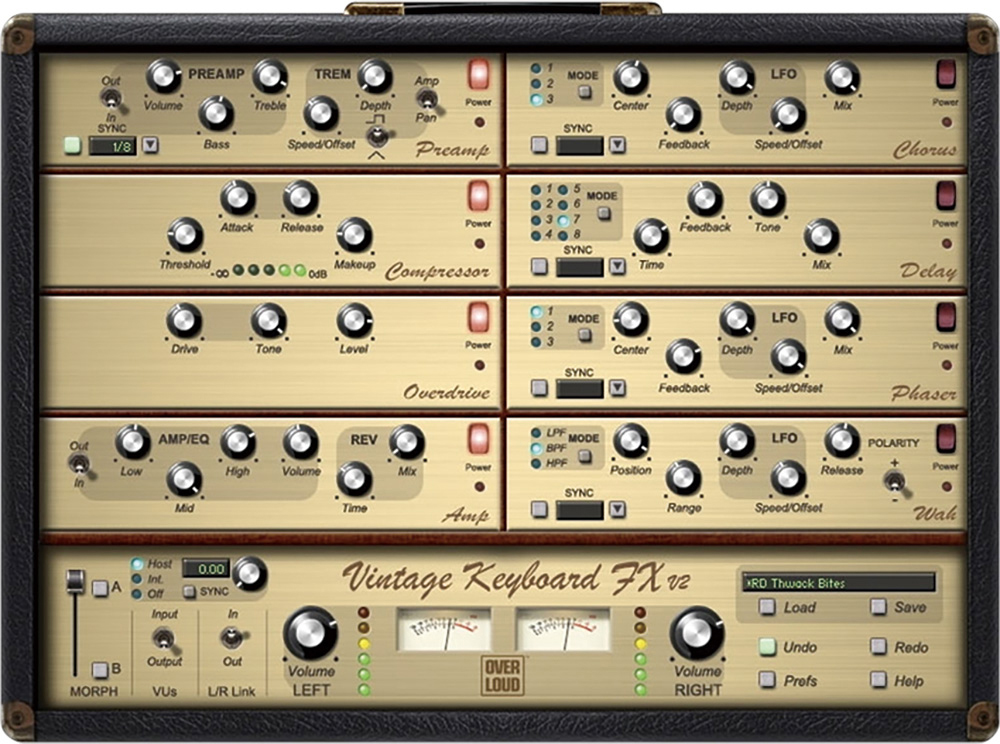
Task: Toggle the Overdrive power button
Action: click(478, 317)
